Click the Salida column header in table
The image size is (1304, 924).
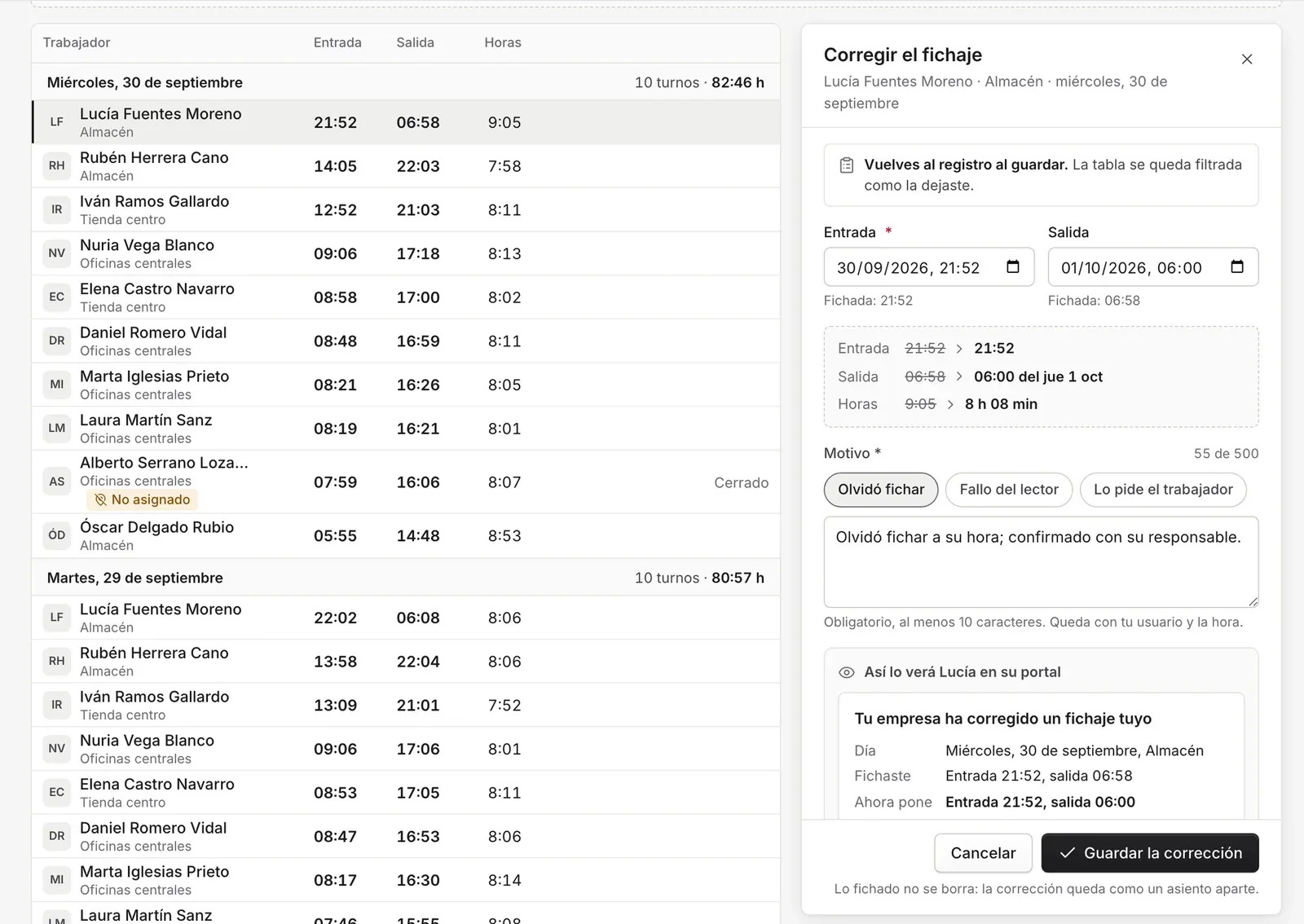point(415,42)
